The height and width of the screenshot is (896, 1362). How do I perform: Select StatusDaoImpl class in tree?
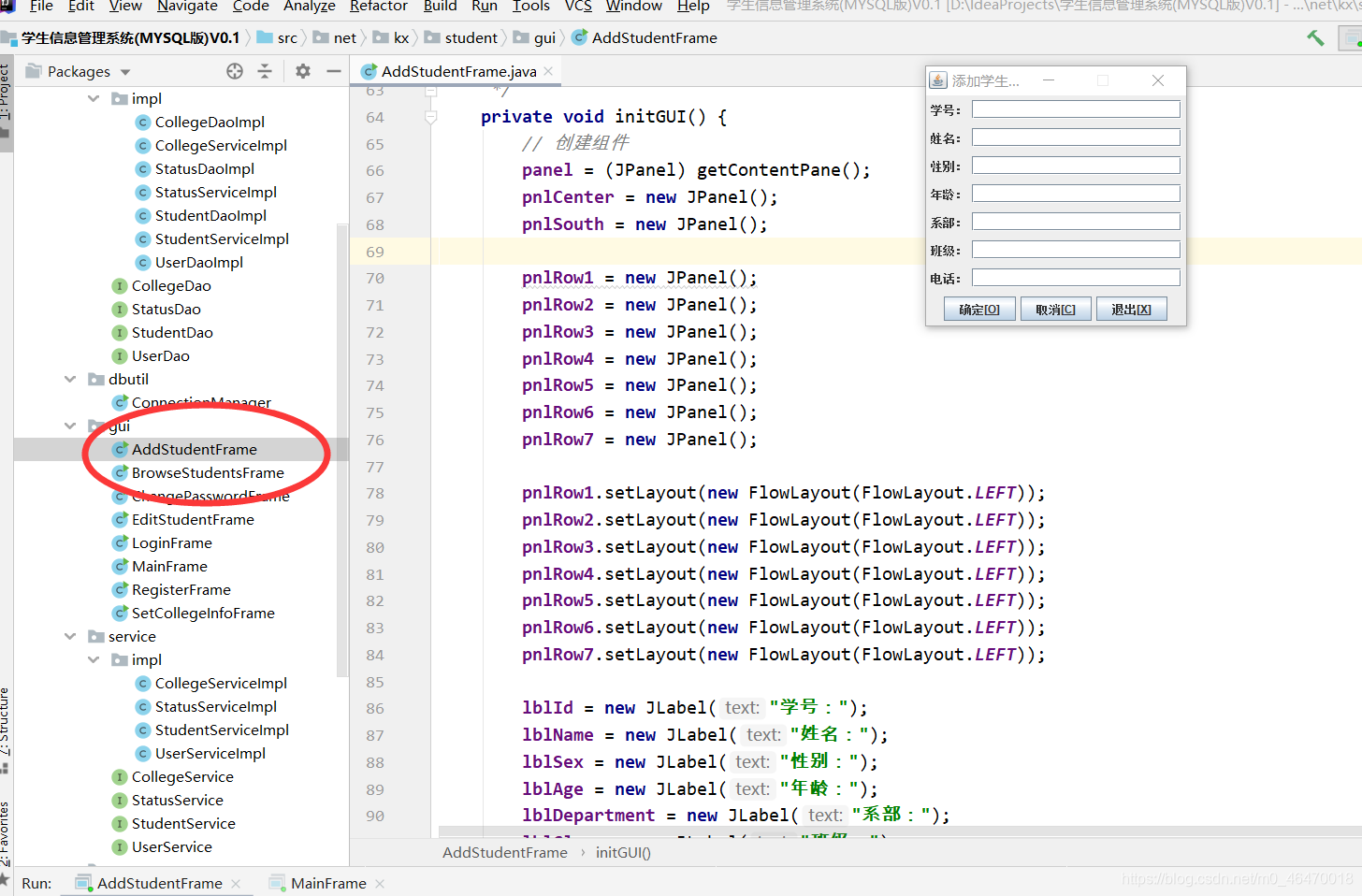(205, 168)
